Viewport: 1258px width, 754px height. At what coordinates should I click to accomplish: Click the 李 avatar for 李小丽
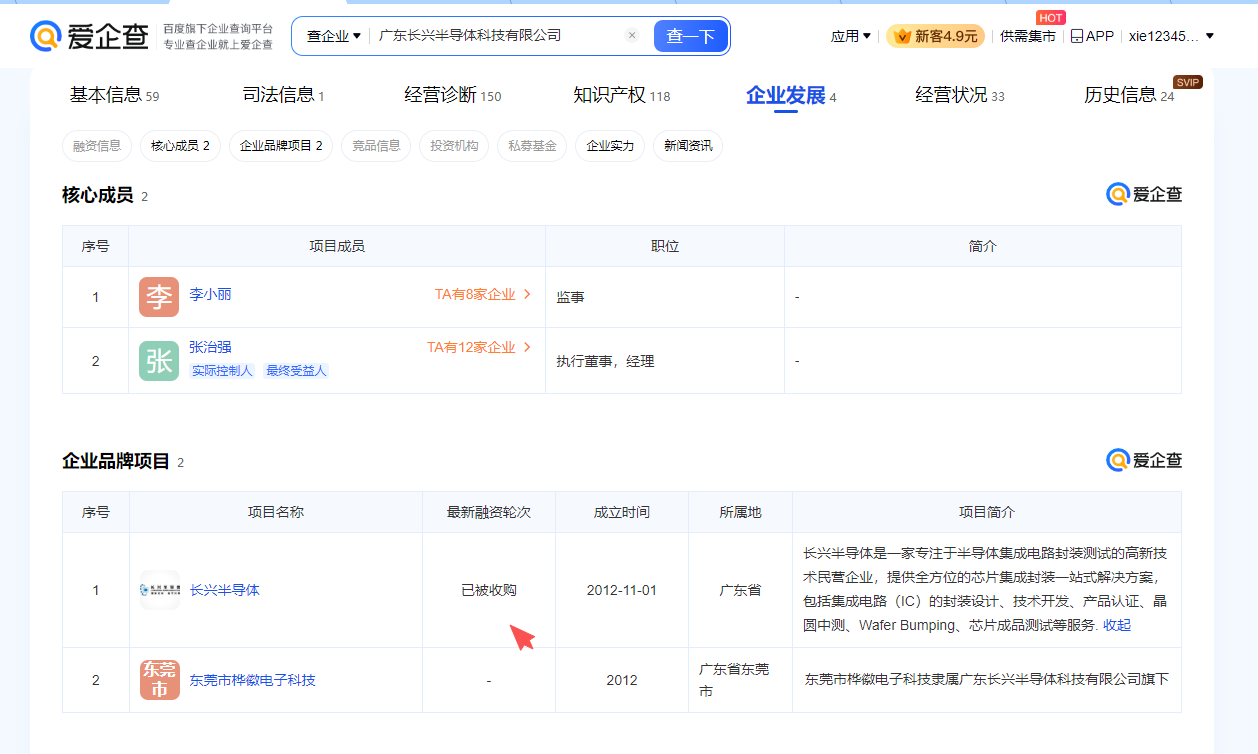pos(159,297)
